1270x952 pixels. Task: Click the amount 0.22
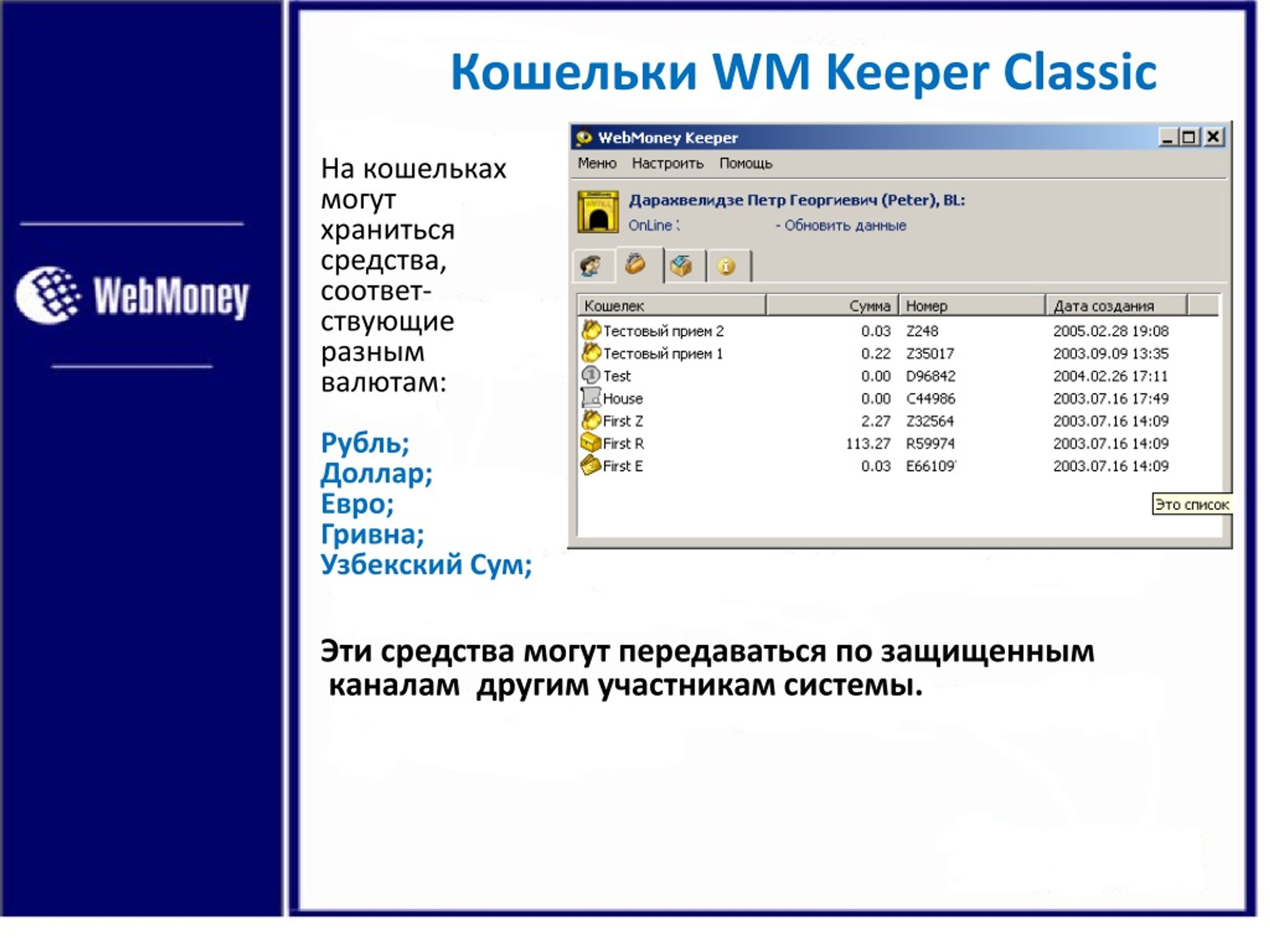click(876, 354)
